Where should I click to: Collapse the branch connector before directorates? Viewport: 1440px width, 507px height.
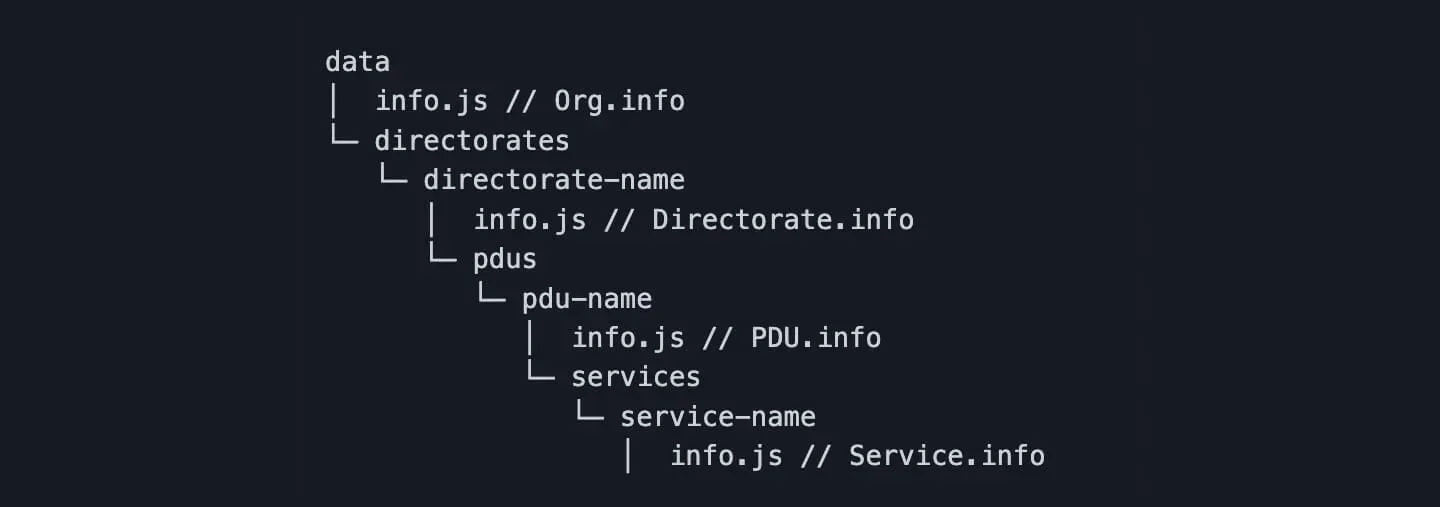coord(342,138)
